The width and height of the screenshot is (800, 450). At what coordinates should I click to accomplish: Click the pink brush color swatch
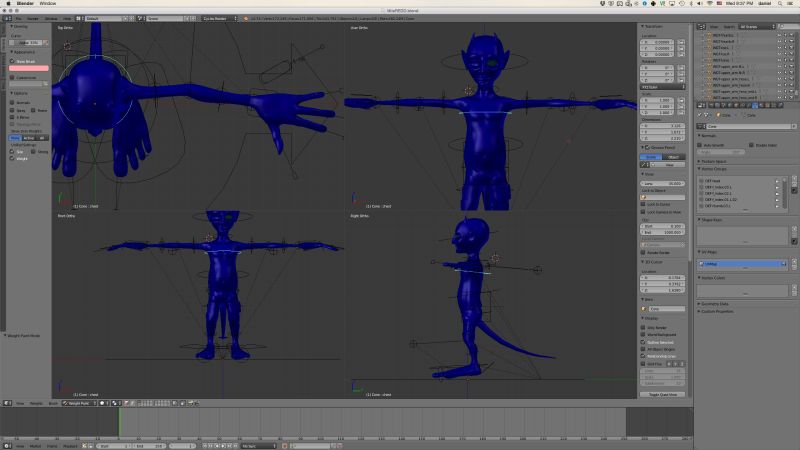click(x=29, y=68)
